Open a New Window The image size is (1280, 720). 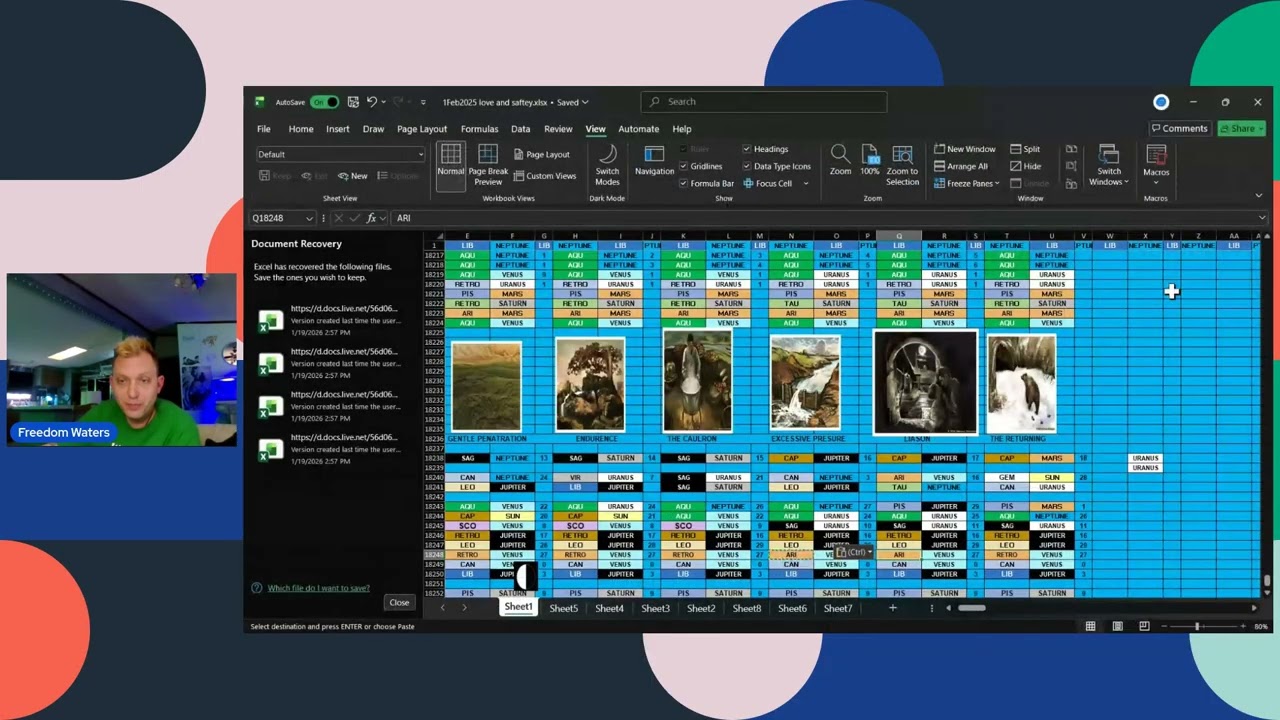tap(964, 150)
